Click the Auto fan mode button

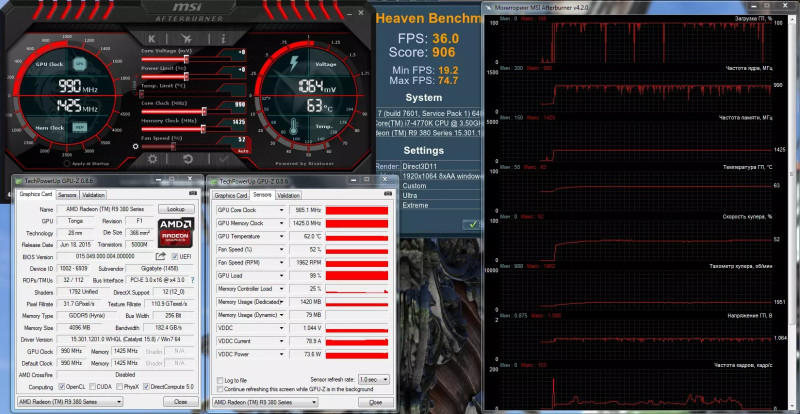click(241, 151)
